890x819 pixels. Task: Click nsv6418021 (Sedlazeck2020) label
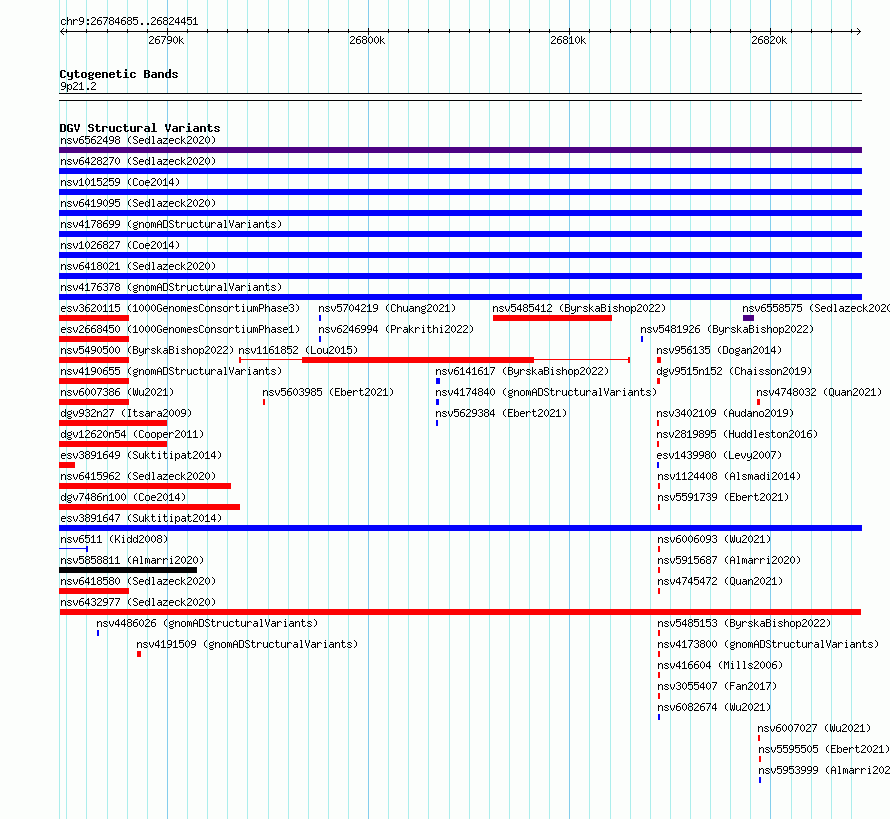pyautogui.click(x=138, y=266)
